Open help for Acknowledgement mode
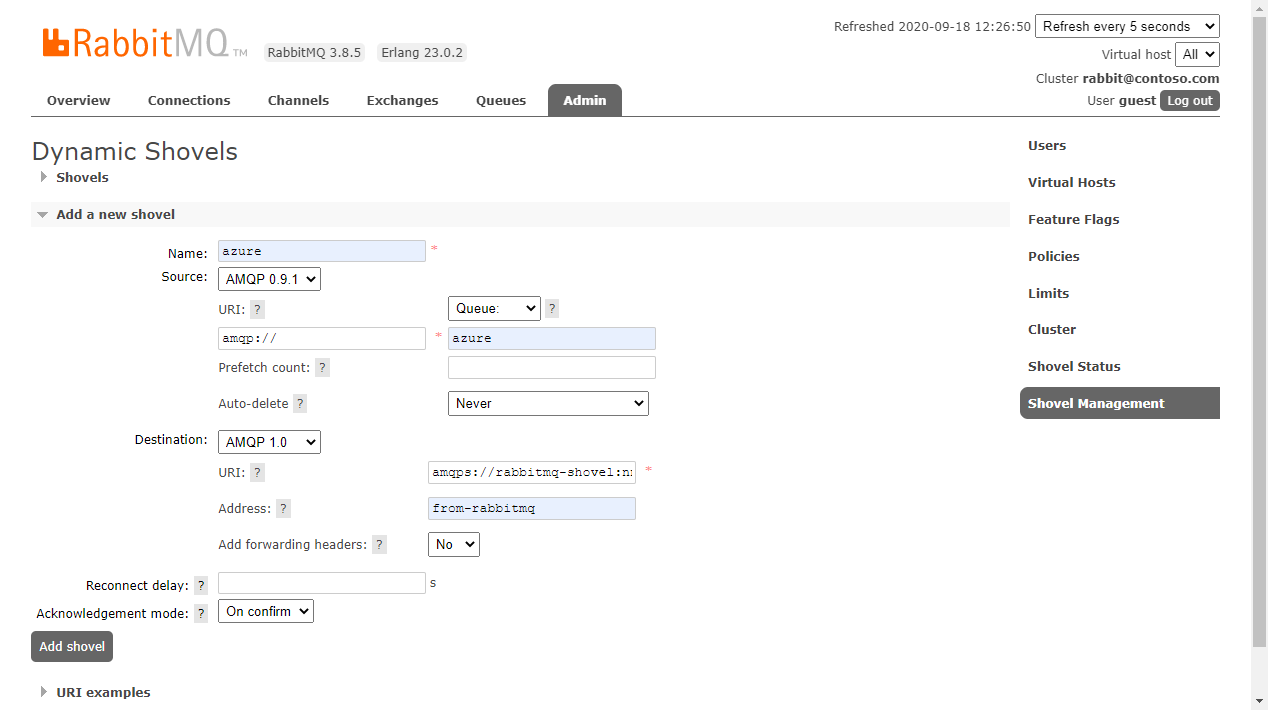Screen dimensions: 1268x710 [201, 613]
